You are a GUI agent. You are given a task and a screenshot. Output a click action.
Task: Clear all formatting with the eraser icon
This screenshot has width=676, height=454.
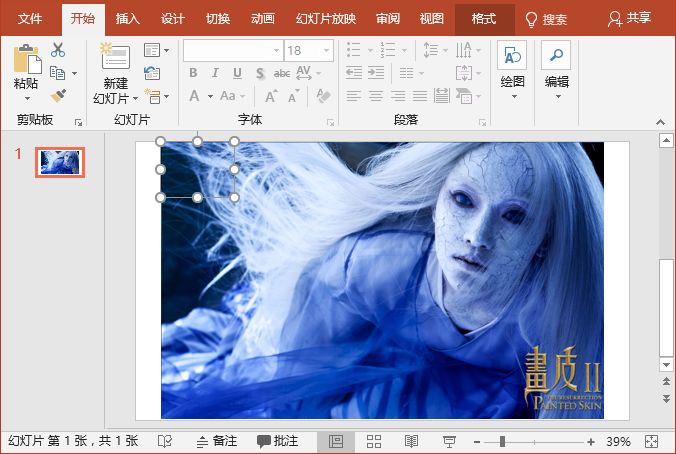click(x=323, y=96)
